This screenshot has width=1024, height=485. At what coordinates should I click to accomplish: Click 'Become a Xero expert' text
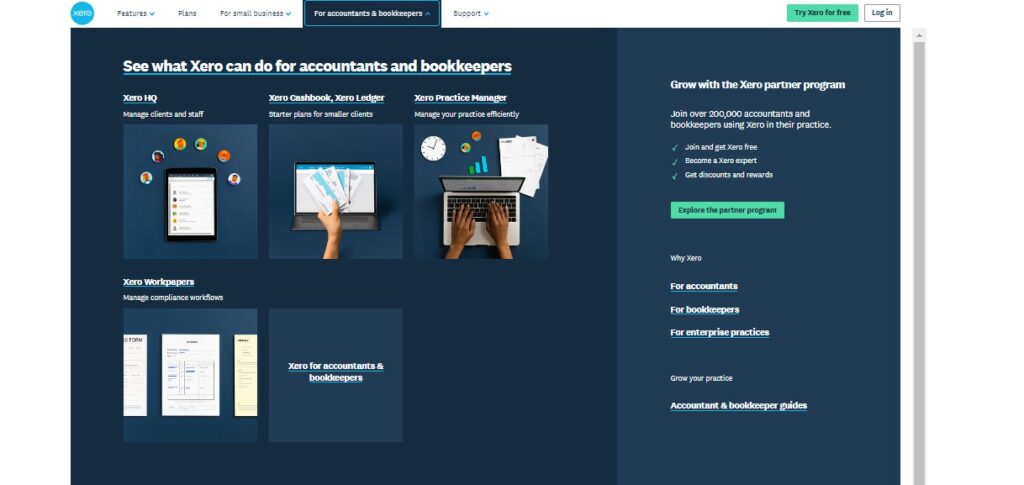(x=721, y=161)
